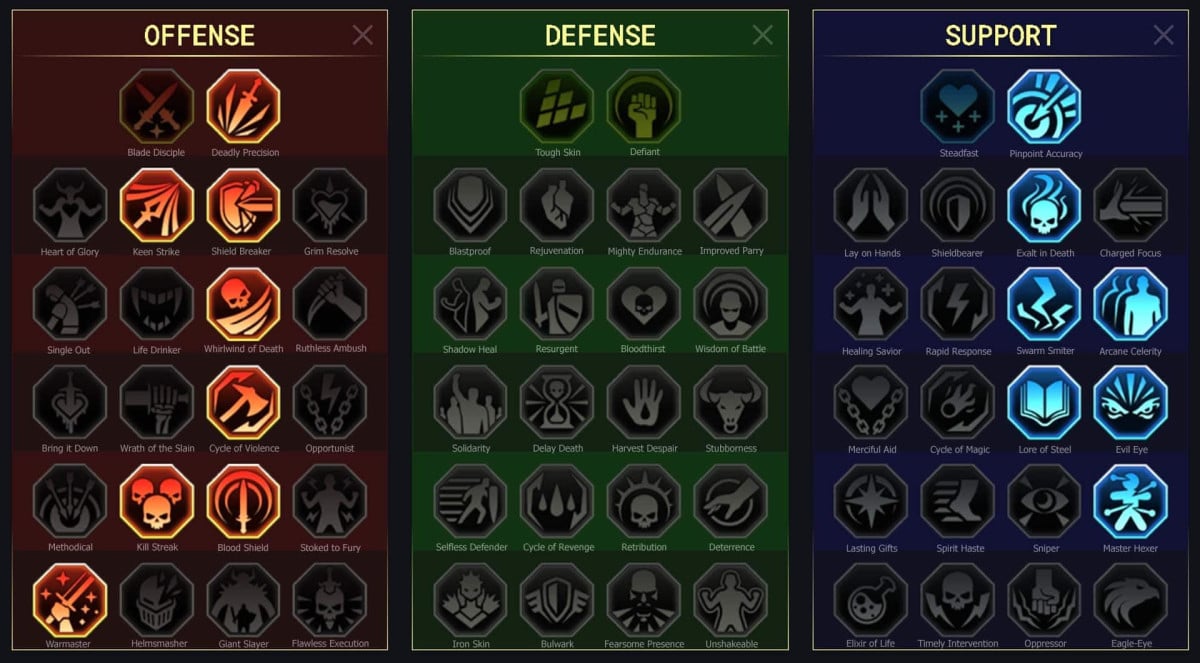Image resolution: width=1200 pixels, height=663 pixels.
Task: Select the Eagle-Eye mastery icon
Action: point(1131,599)
